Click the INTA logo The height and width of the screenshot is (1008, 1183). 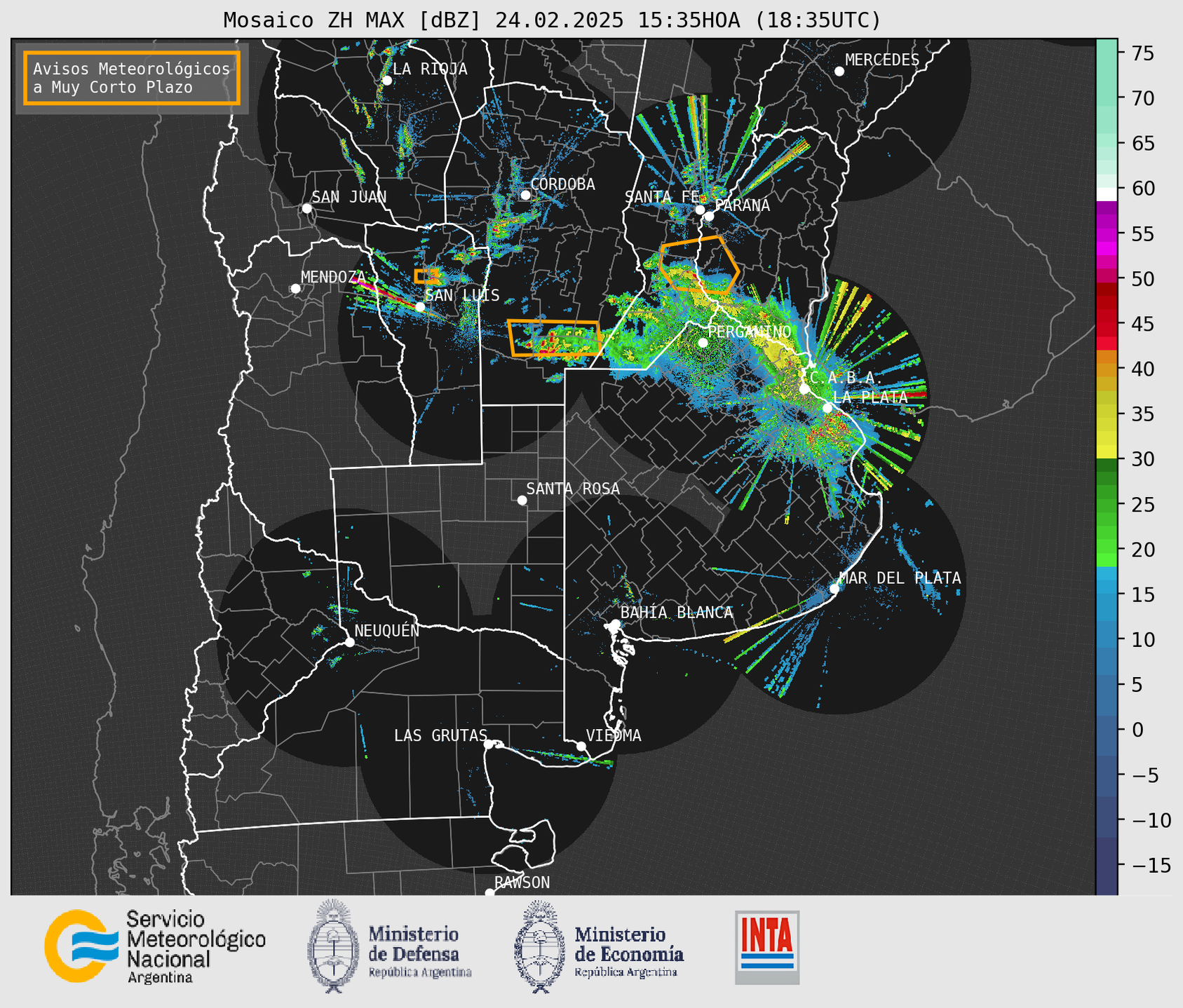767,947
